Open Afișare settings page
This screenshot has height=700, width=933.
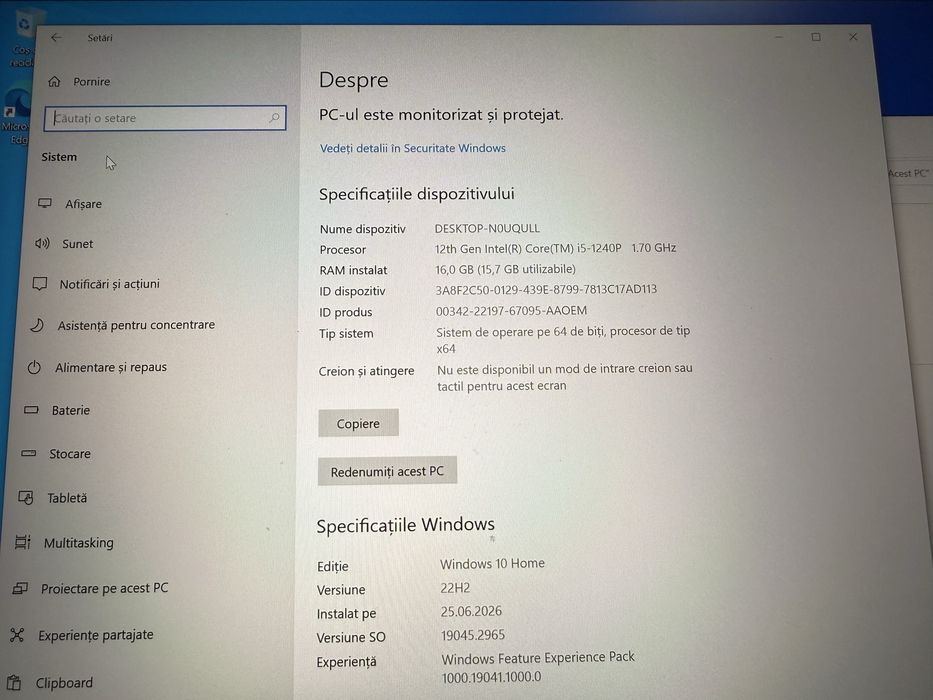[83, 204]
